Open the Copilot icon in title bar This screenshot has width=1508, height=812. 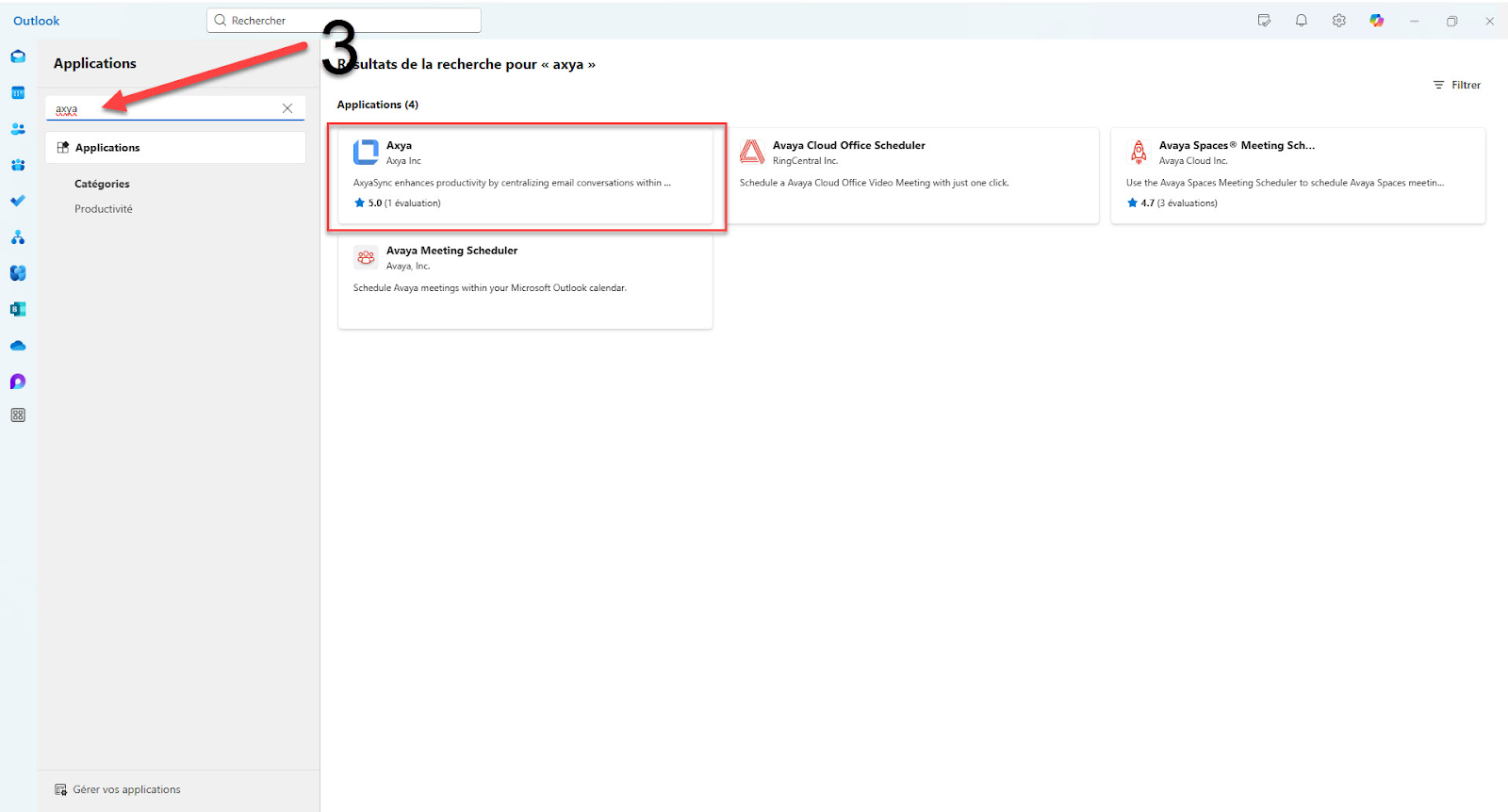tap(1376, 21)
